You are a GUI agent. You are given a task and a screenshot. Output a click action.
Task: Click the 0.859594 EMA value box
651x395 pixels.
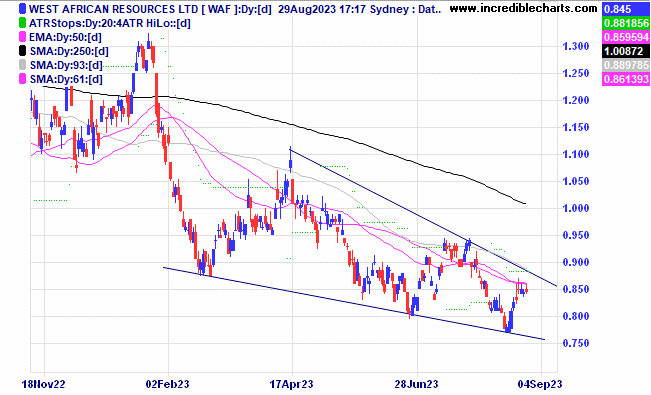pyautogui.click(x=625, y=37)
